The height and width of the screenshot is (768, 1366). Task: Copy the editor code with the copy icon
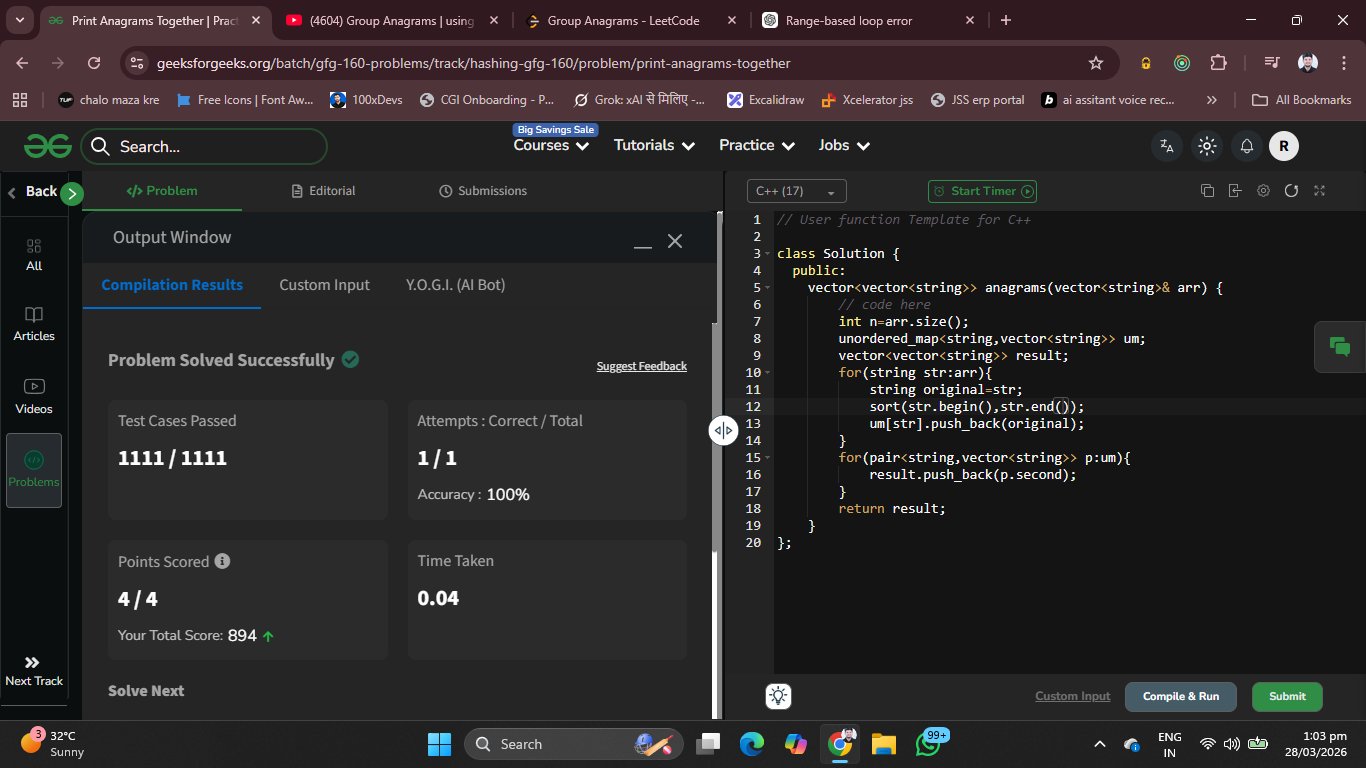(x=1207, y=191)
